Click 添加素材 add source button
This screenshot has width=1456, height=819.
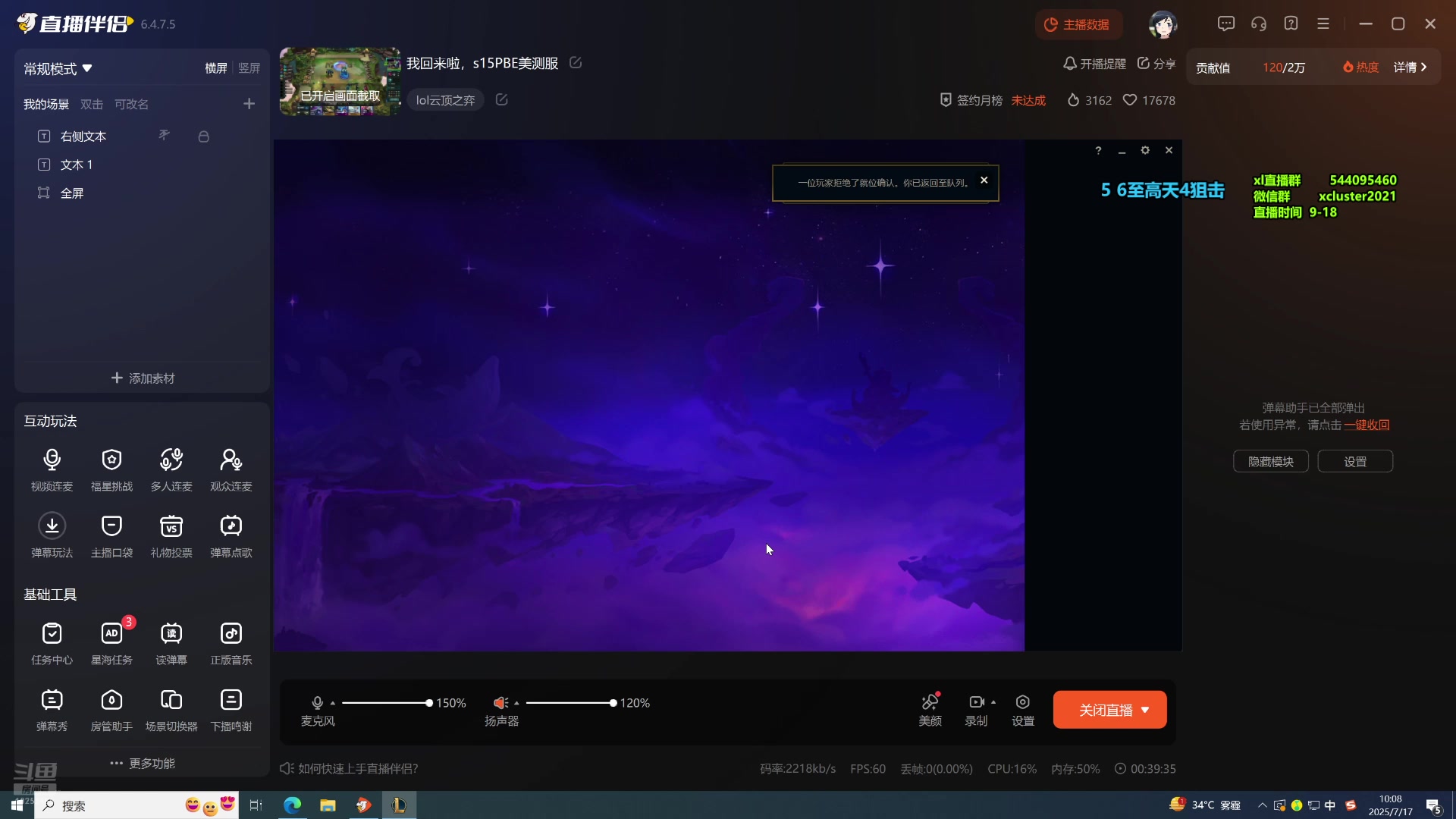click(x=143, y=378)
